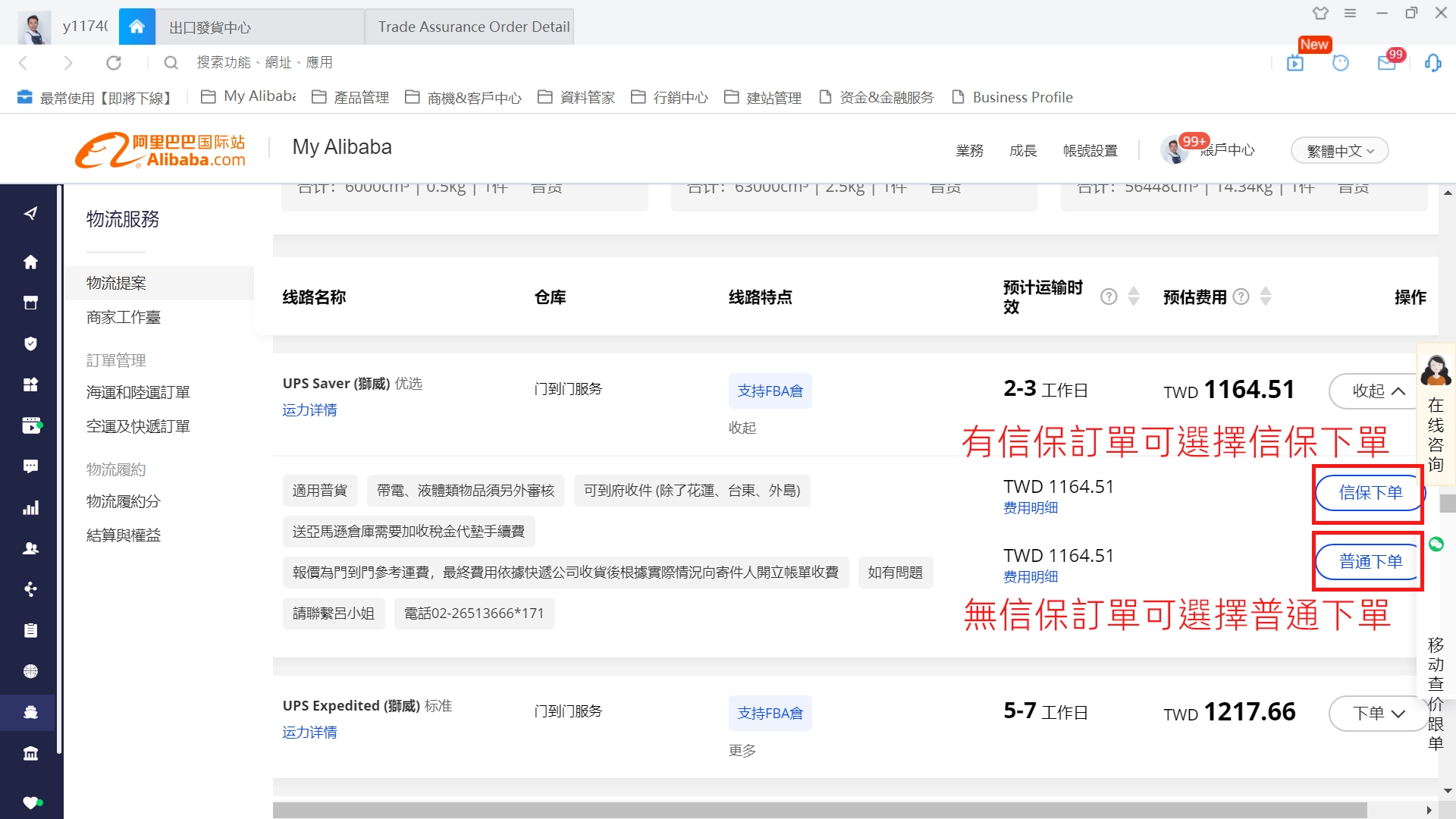The image size is (1456, 819).
Task: Click help icon beside 预计运输时效
Action: [1109, 297]
